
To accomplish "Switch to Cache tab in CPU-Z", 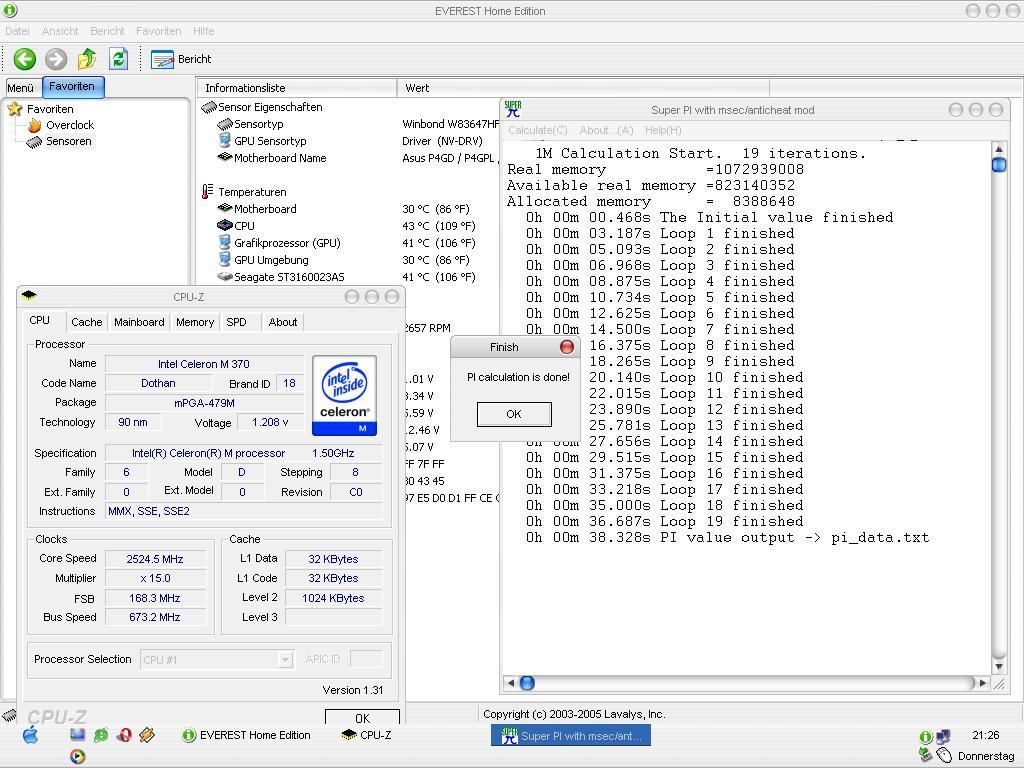I will click(x=87, y=322).
